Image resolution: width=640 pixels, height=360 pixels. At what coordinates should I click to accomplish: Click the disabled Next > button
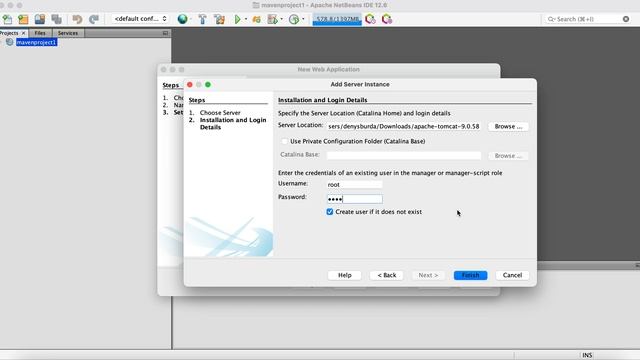pyautogui.click(x=428, y=275)
